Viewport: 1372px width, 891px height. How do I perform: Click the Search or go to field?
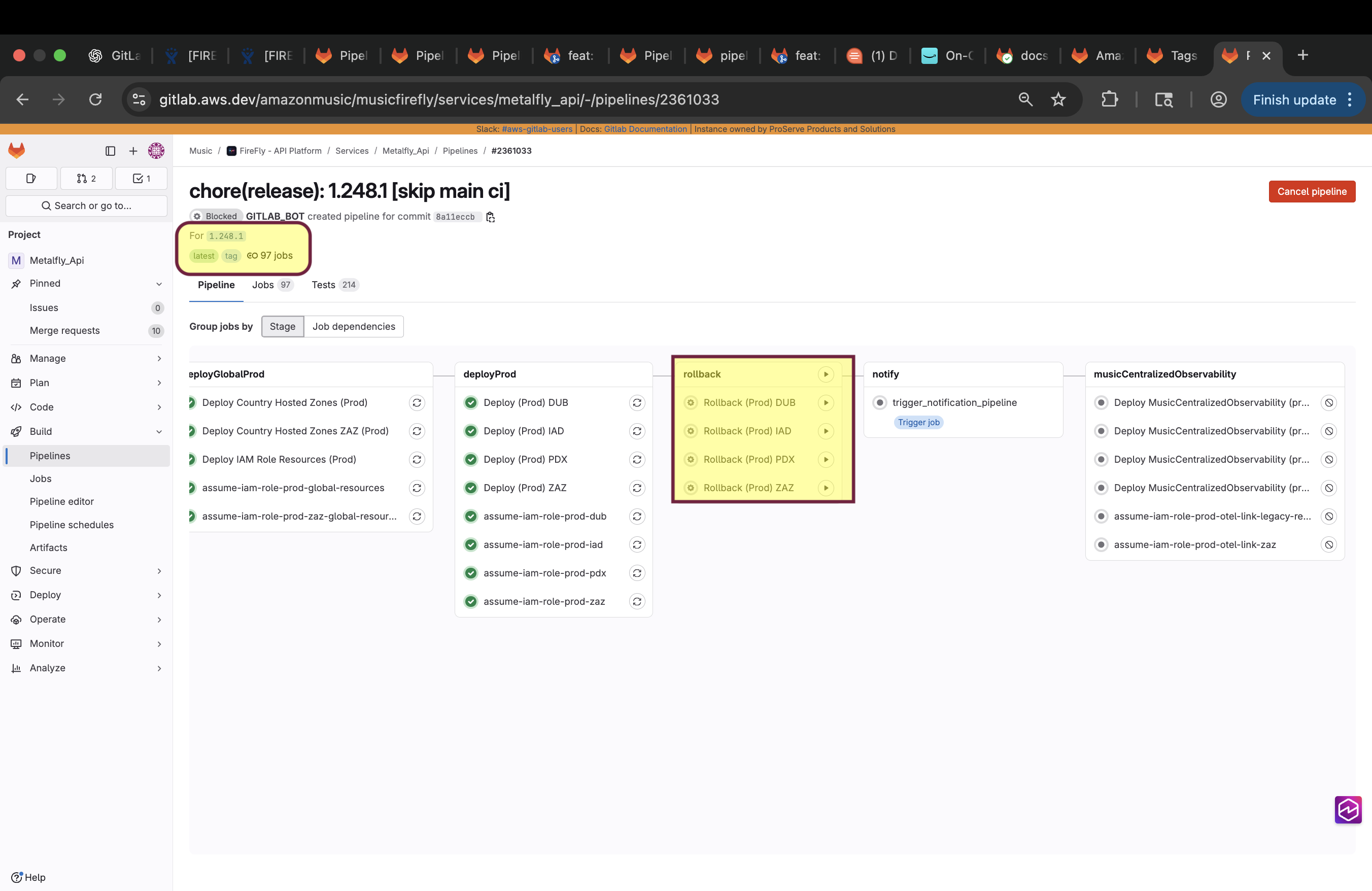pyautogui.click(x=86, y=205)
